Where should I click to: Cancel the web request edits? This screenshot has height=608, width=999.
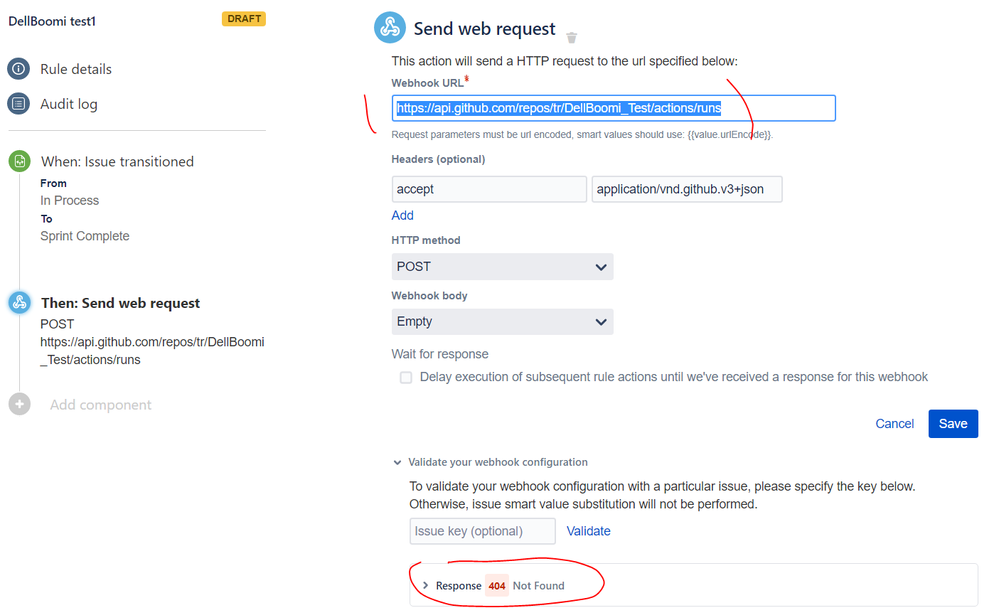point(895,424)
